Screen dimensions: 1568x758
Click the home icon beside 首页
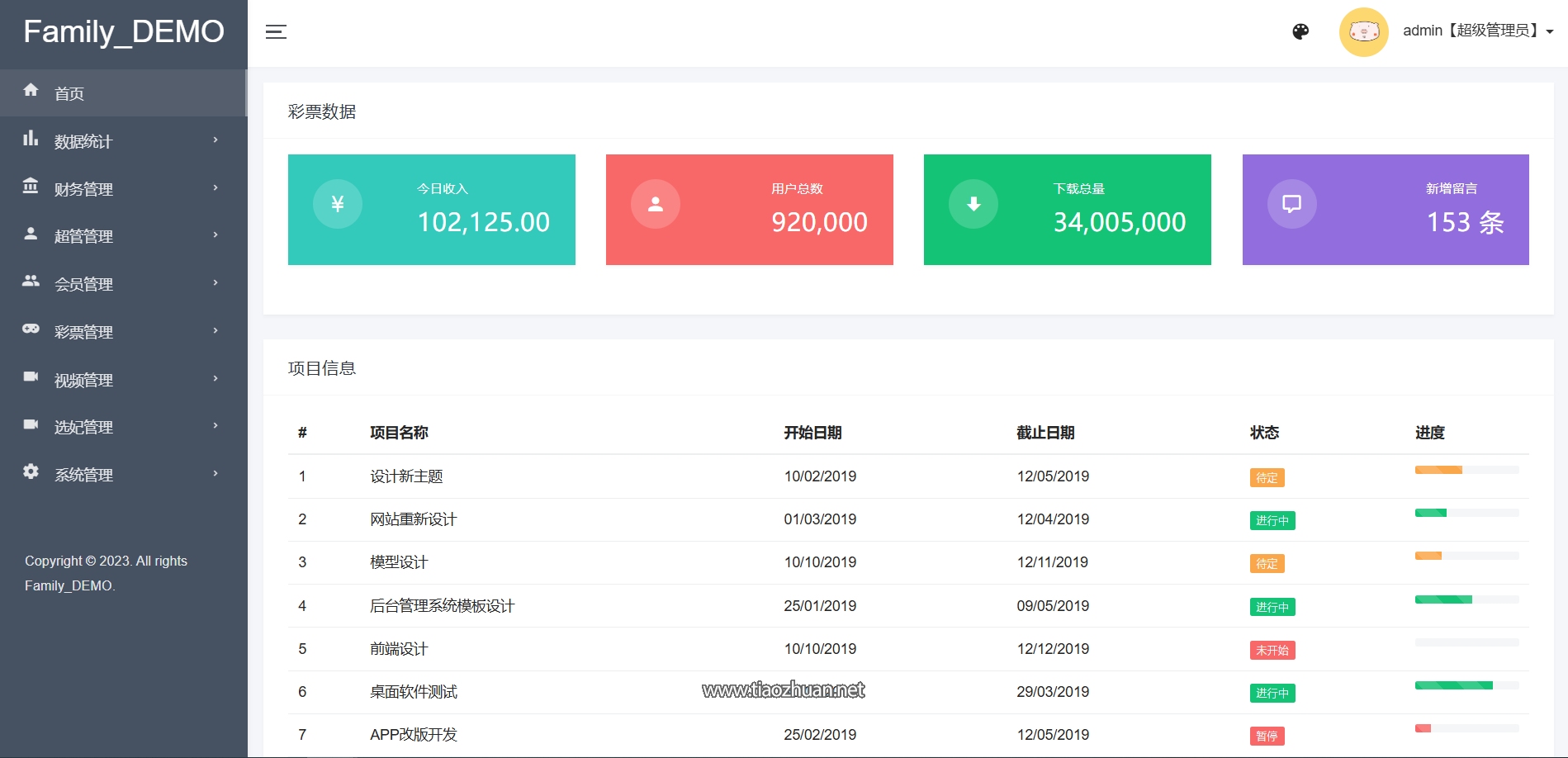[x=31, y=90]
